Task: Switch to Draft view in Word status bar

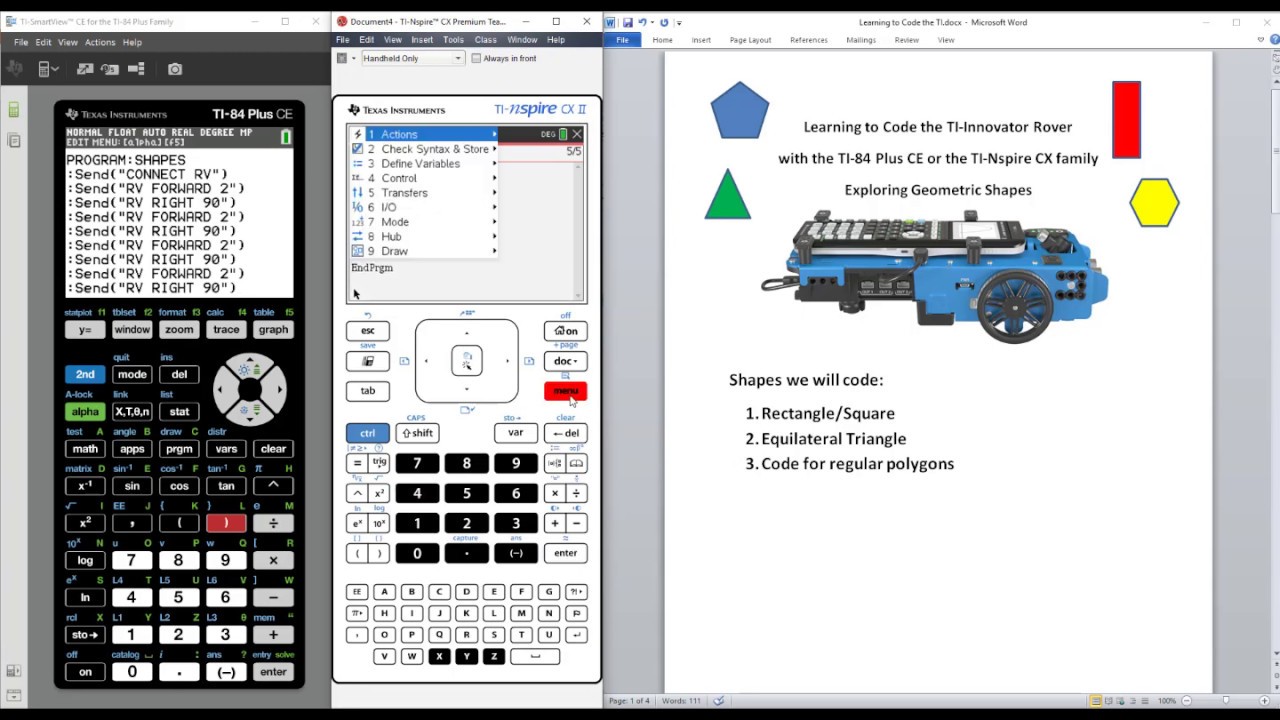Action: (1147, 700)
